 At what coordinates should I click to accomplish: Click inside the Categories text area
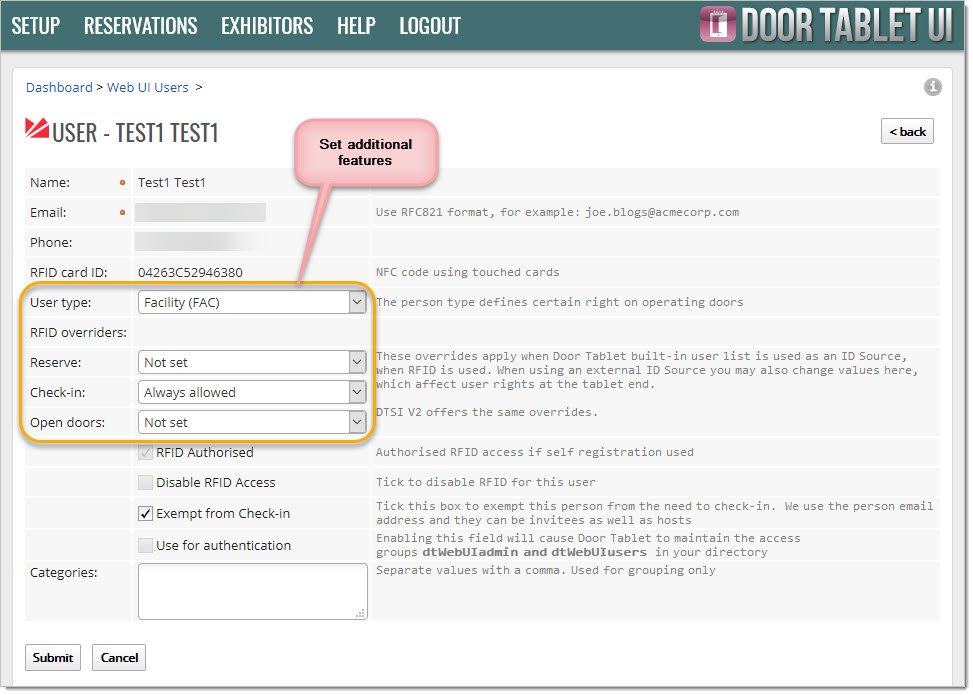coord(252,591)
